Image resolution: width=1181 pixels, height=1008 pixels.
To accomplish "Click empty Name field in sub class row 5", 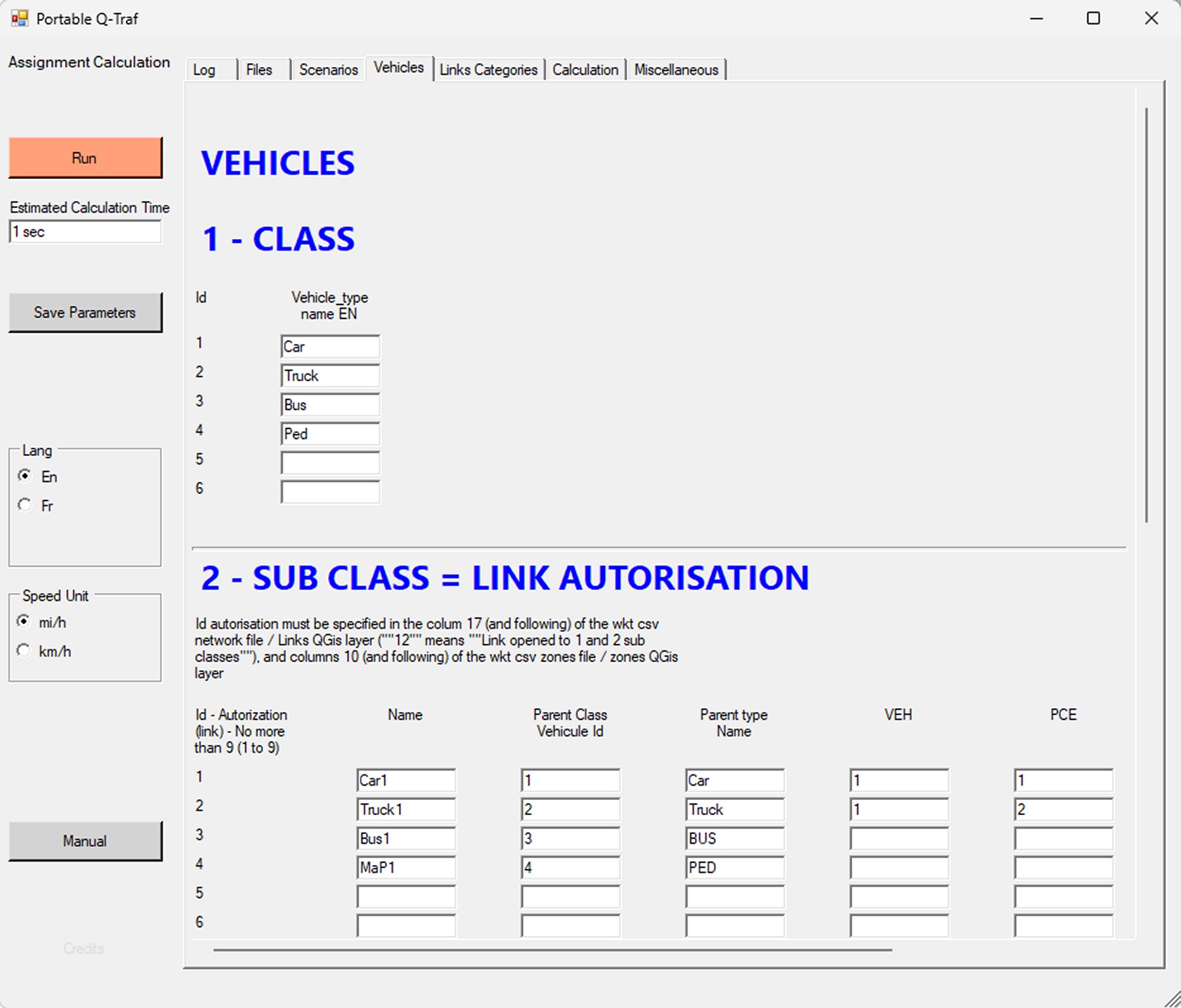I will point(406,896).
